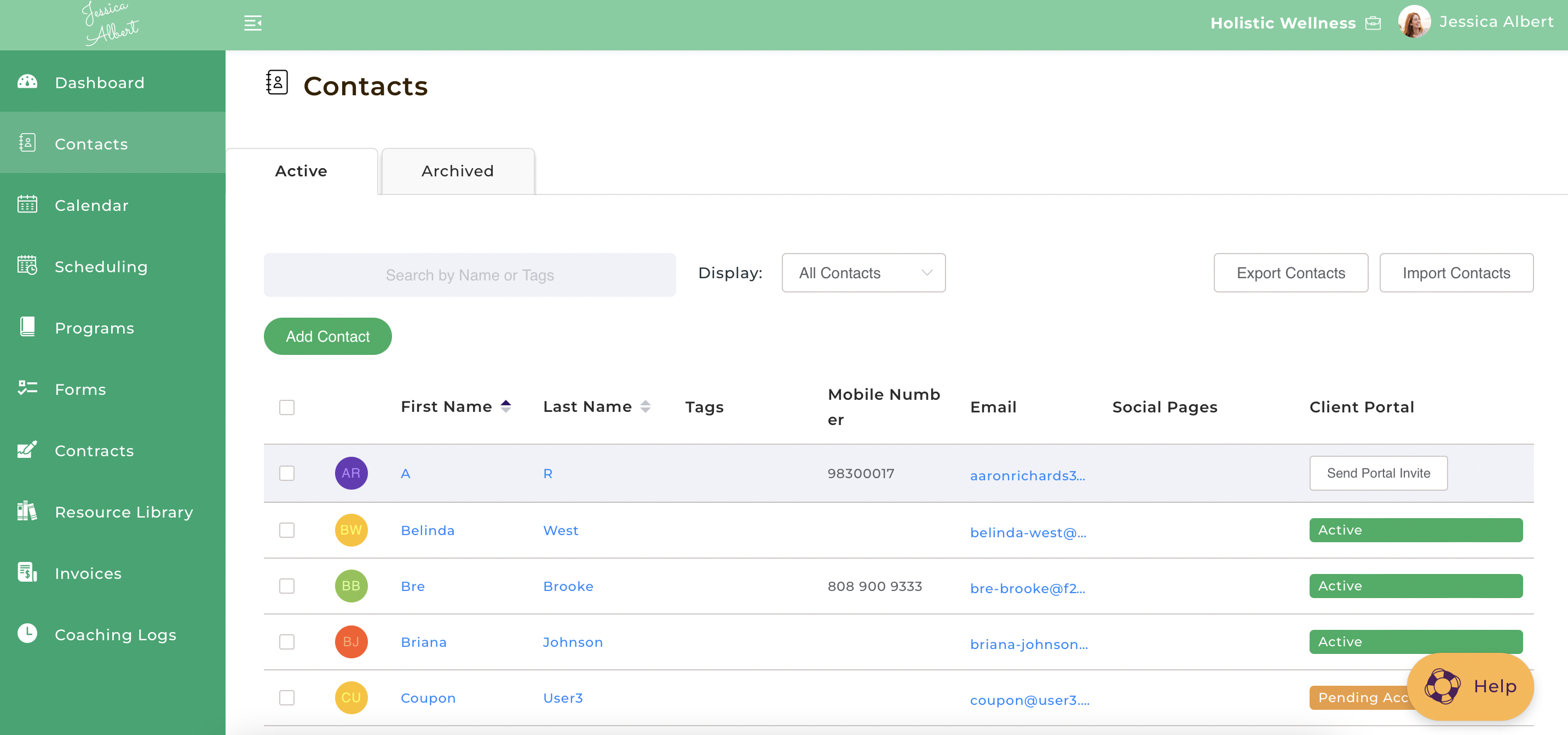Click Send Portal Invite for A R
Image resolution: width=1568 pixels, height=735 pixels.
pyautogui.click(x=1378, y=473)
